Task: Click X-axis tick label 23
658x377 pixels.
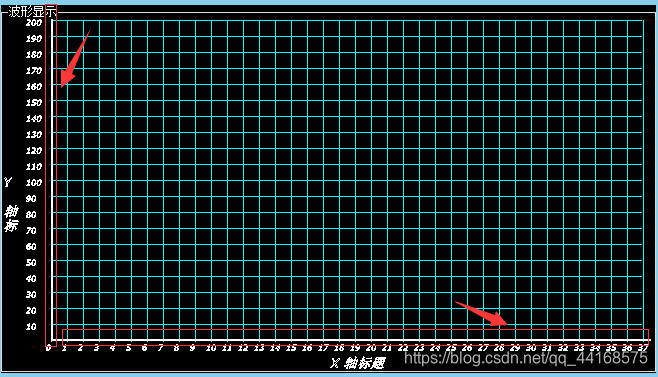Action: point(419,348)
